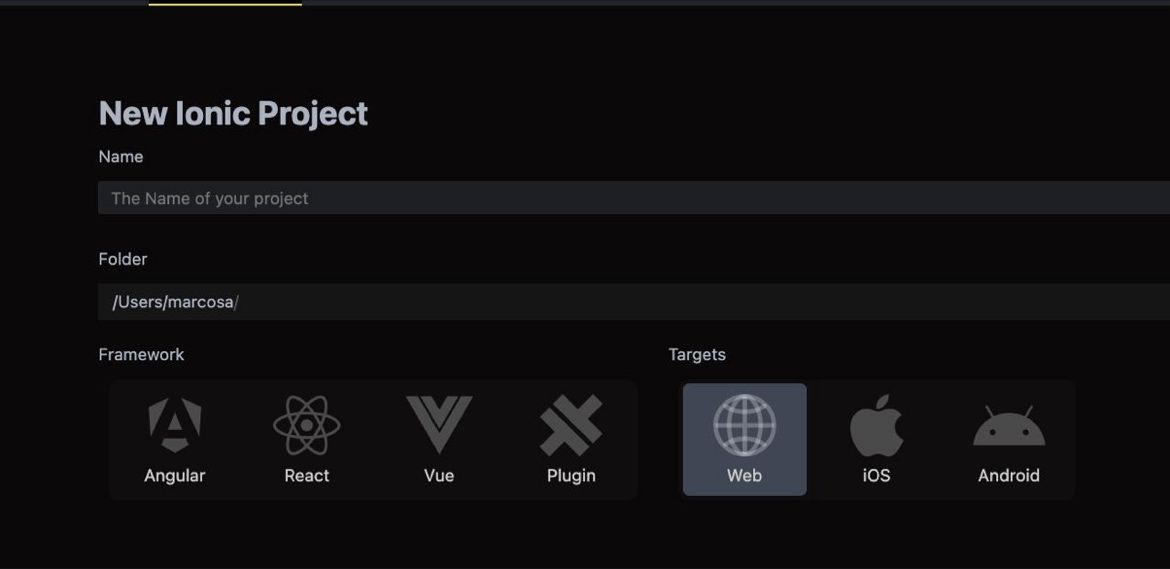Select the Angular framework shield logo
Screen dimensions: 1170x569
(175, 425)
